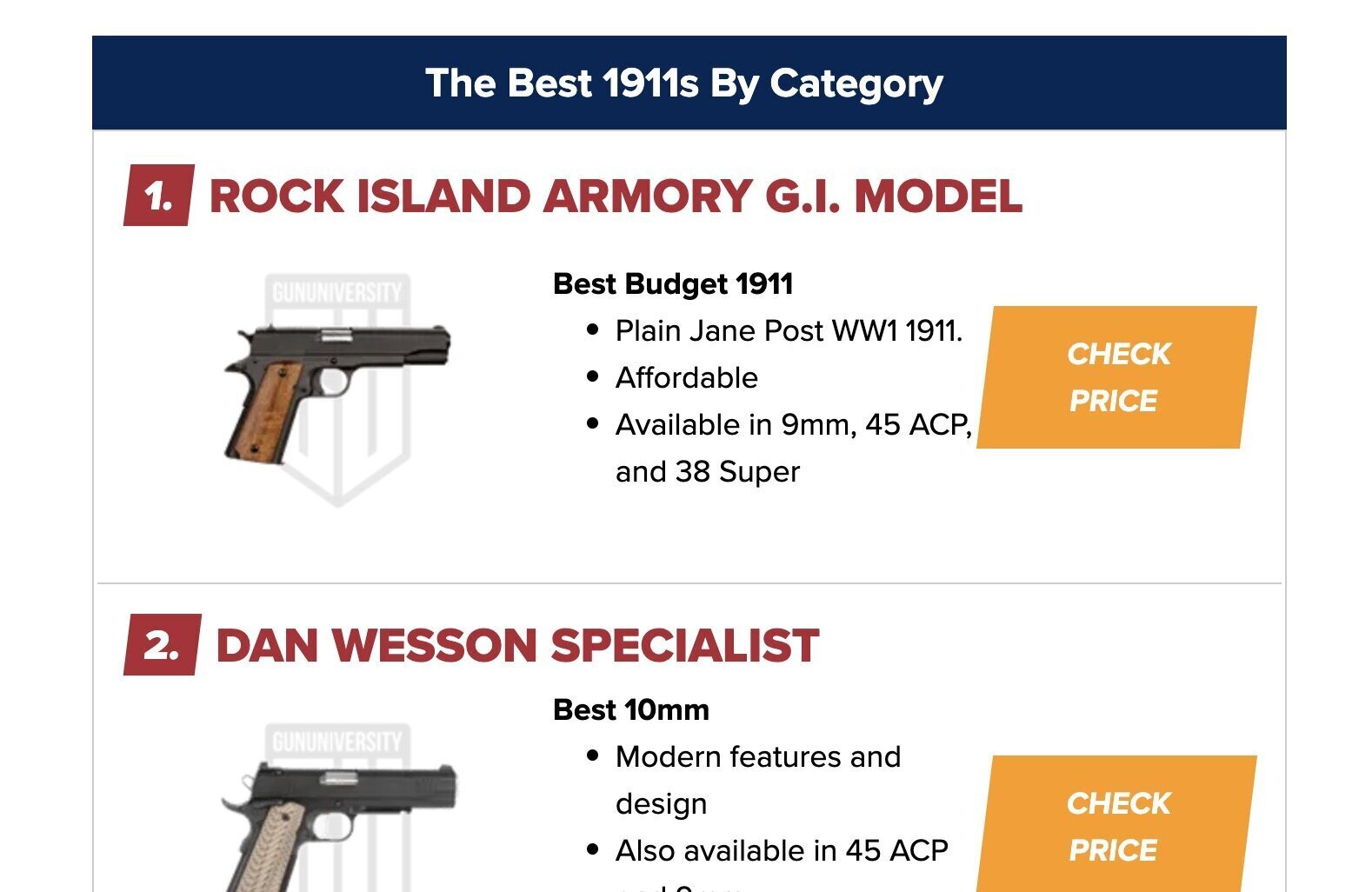Click the Best Budget 1911 label
The width and height of the screenshot is (1372, 892).
pos(674,282)
